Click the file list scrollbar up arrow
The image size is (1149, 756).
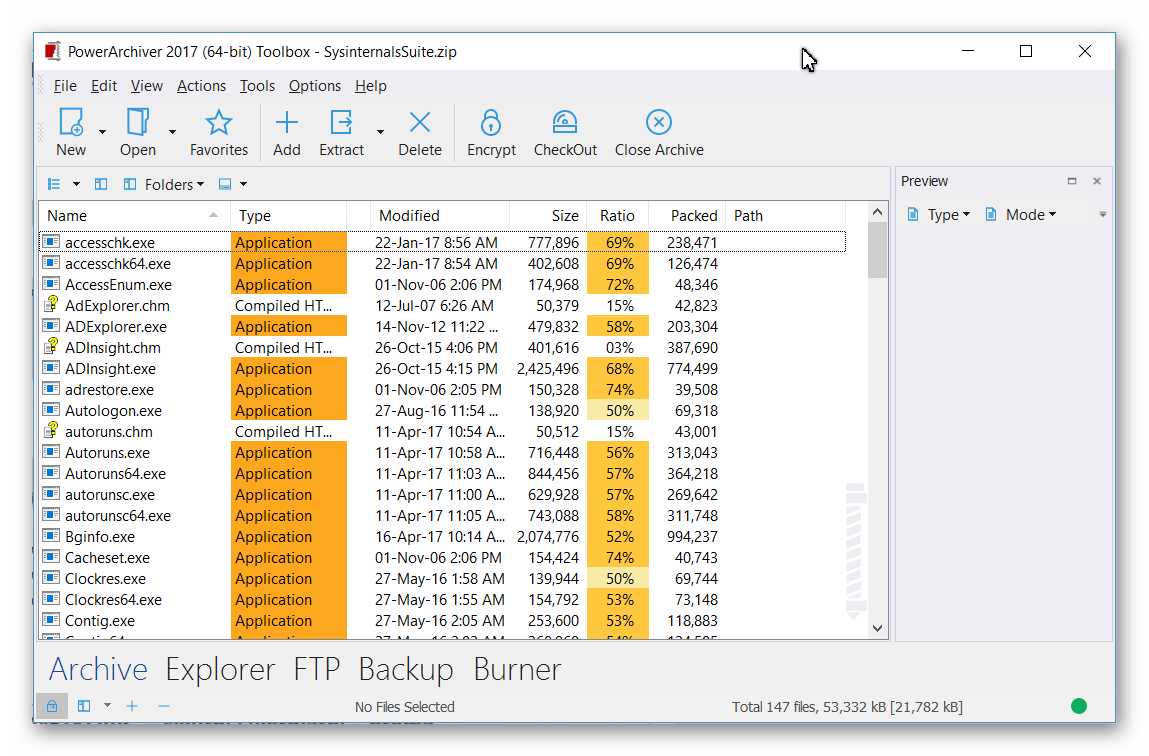(x=877, y=212)
